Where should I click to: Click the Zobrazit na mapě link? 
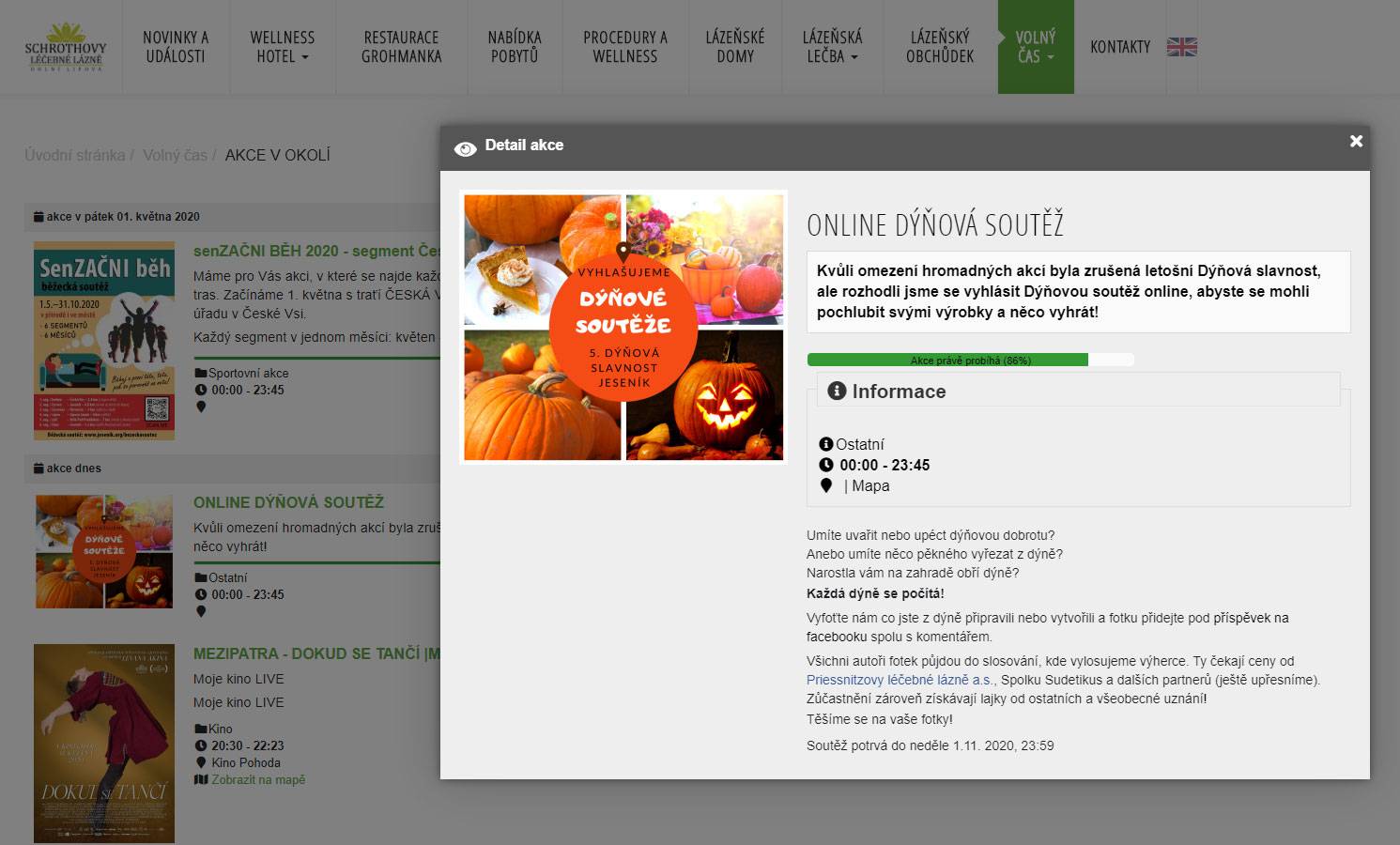coord(258,779)
